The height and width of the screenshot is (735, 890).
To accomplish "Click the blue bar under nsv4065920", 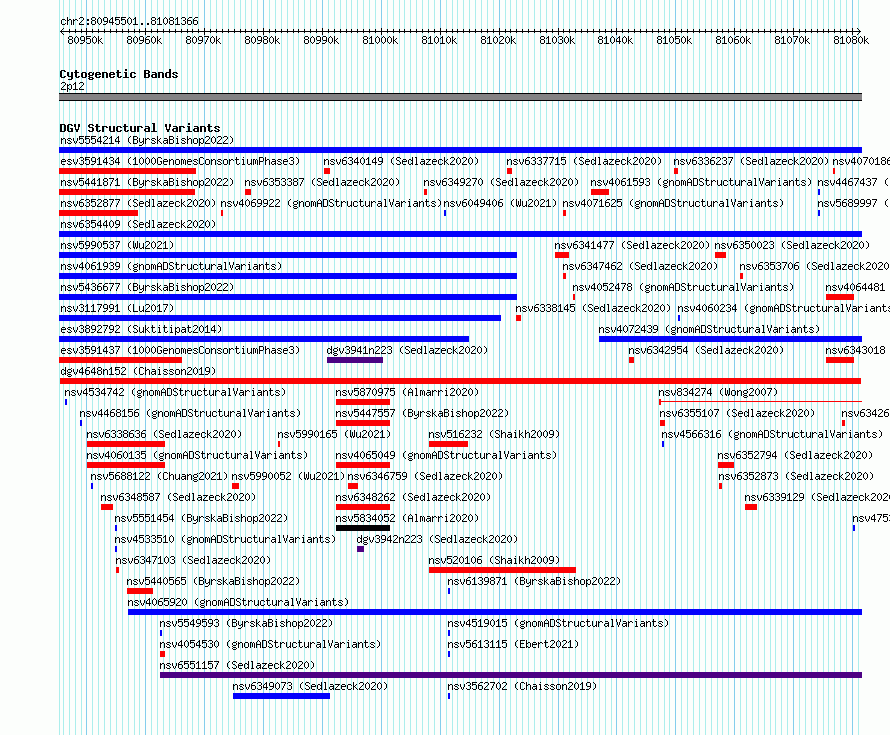I will click(x=495, y=612).
